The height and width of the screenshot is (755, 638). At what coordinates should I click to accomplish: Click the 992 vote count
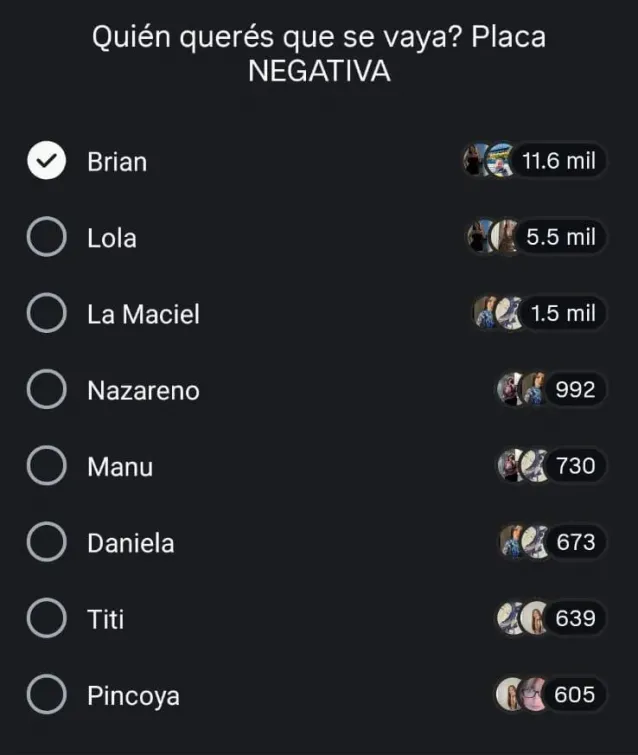point(575,389)
